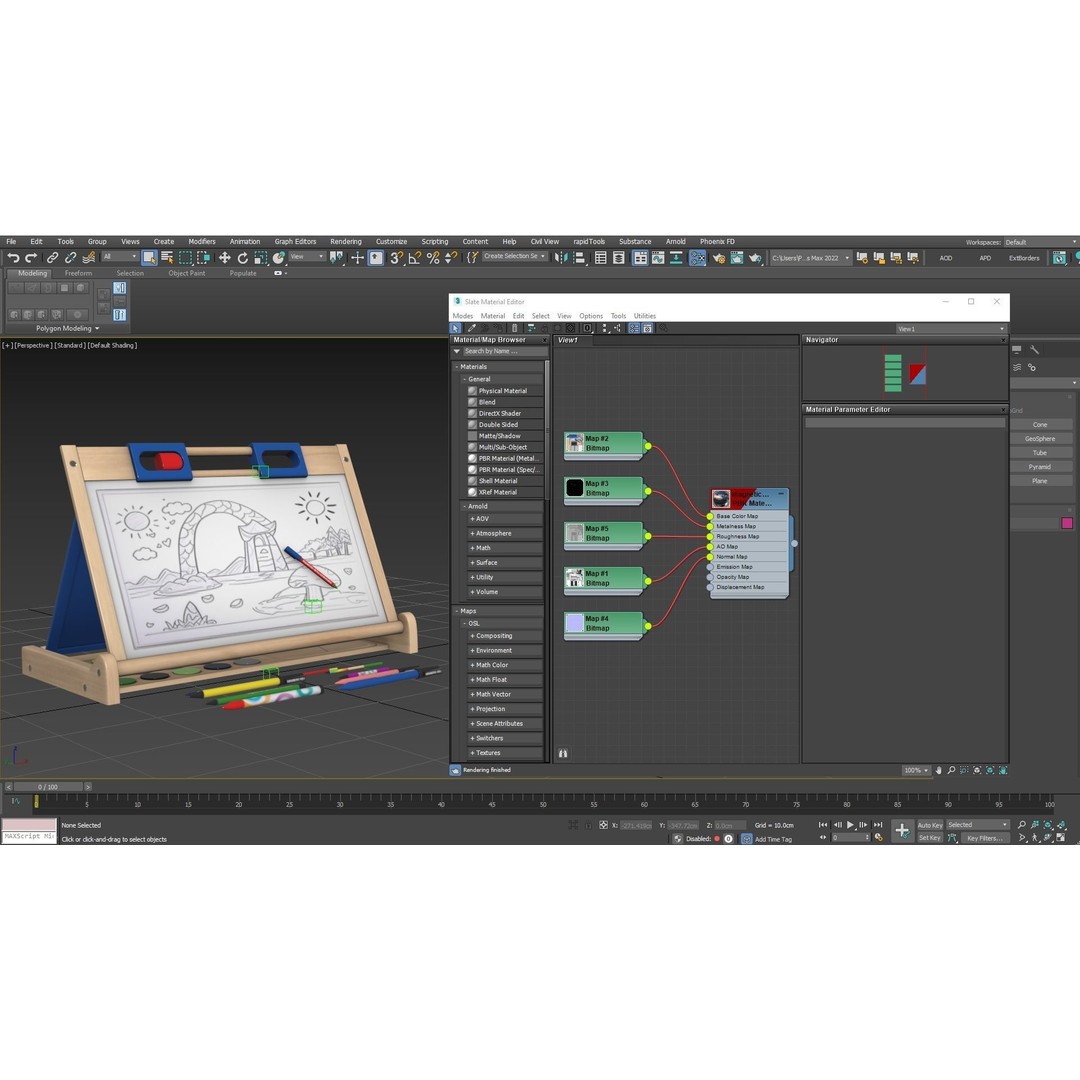Screen dimensions: 1080x1080
Task: Click the binoculars search icon in View1
Action: (x=563, y=754)
